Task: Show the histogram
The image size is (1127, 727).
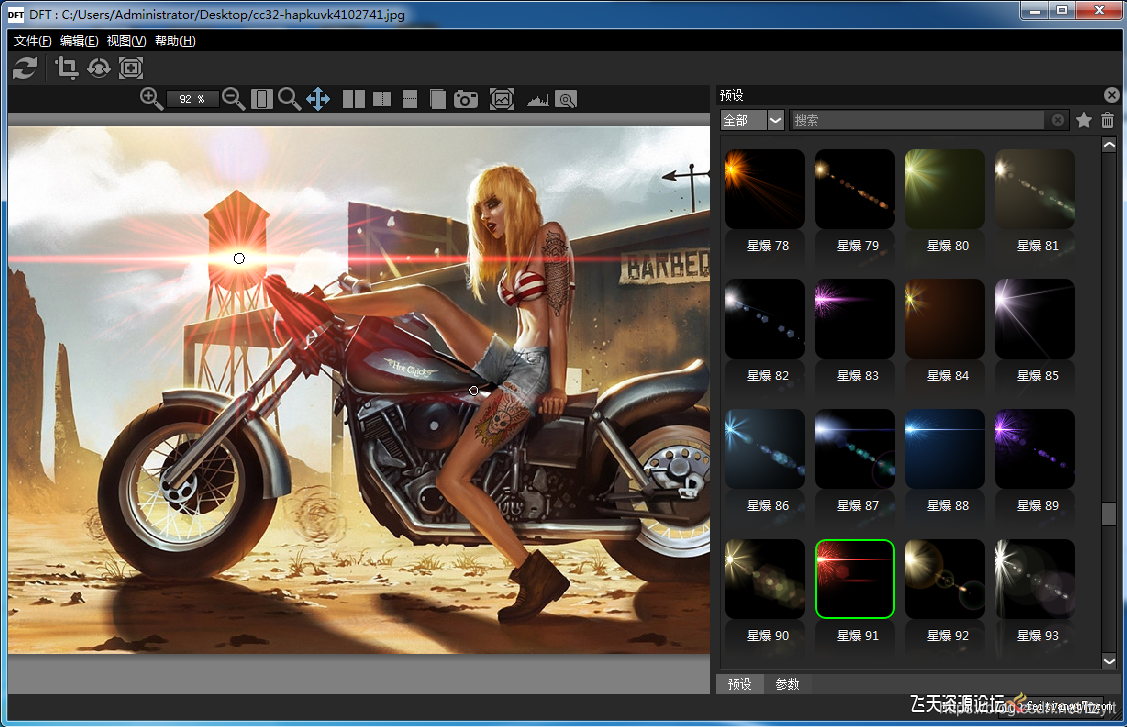Action: 538,100
